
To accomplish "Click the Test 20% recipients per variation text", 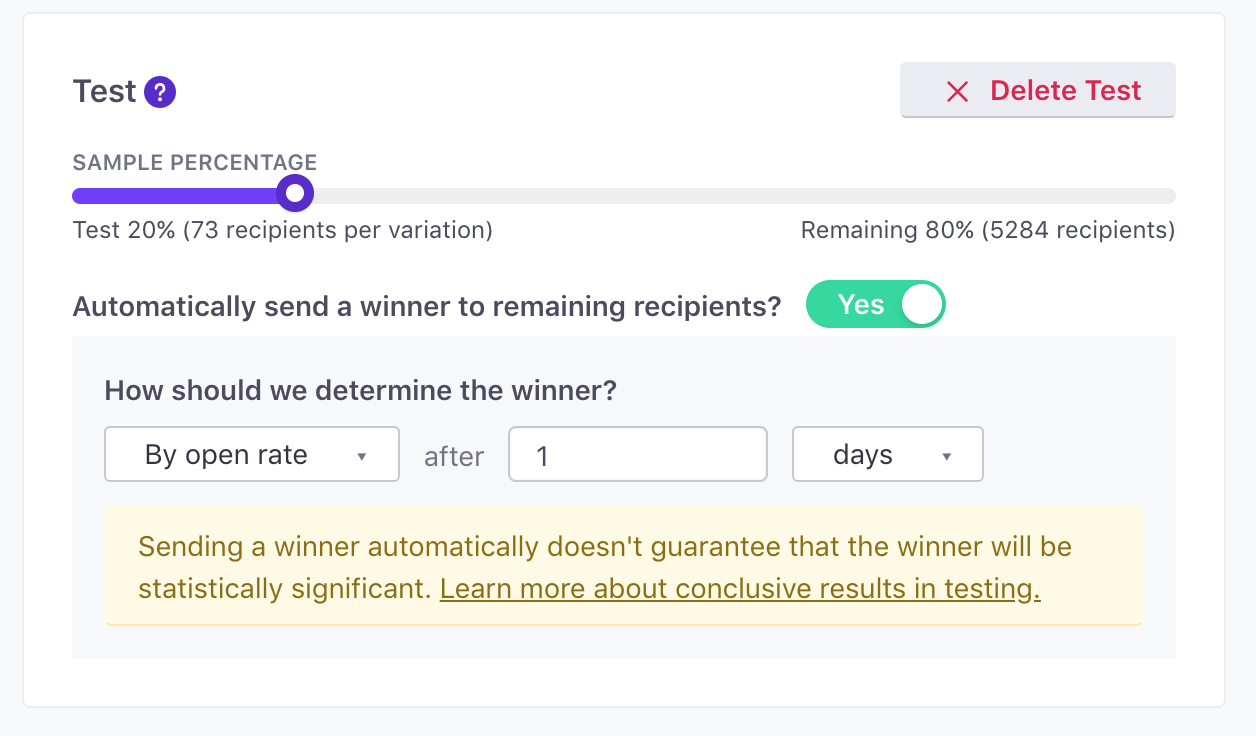I will (x=283, y=231).
